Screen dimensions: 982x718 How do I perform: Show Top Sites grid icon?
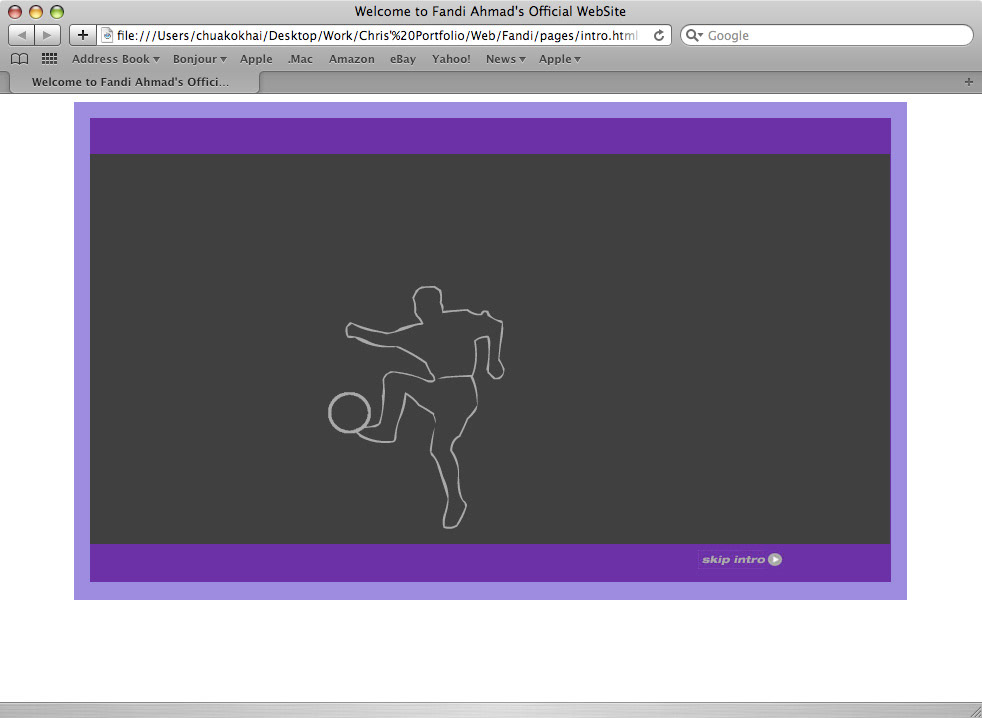tap(49, 59)
